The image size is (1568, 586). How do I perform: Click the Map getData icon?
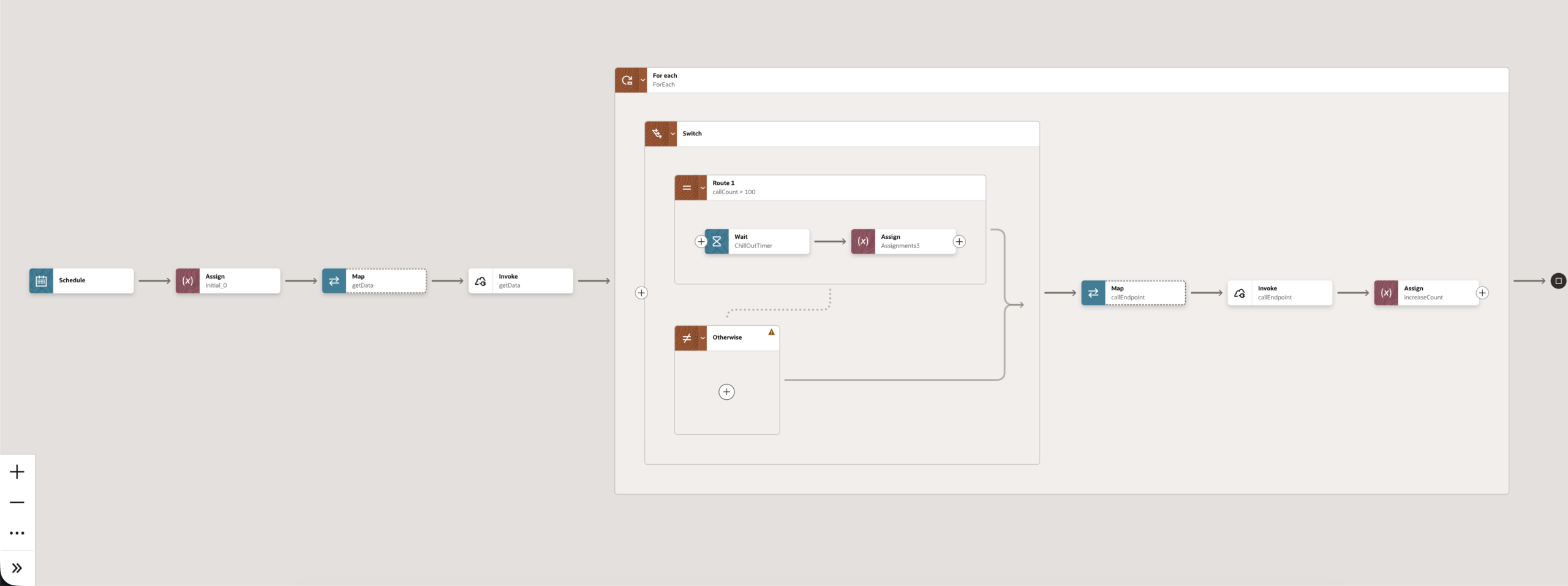click(x=334, y=281)
